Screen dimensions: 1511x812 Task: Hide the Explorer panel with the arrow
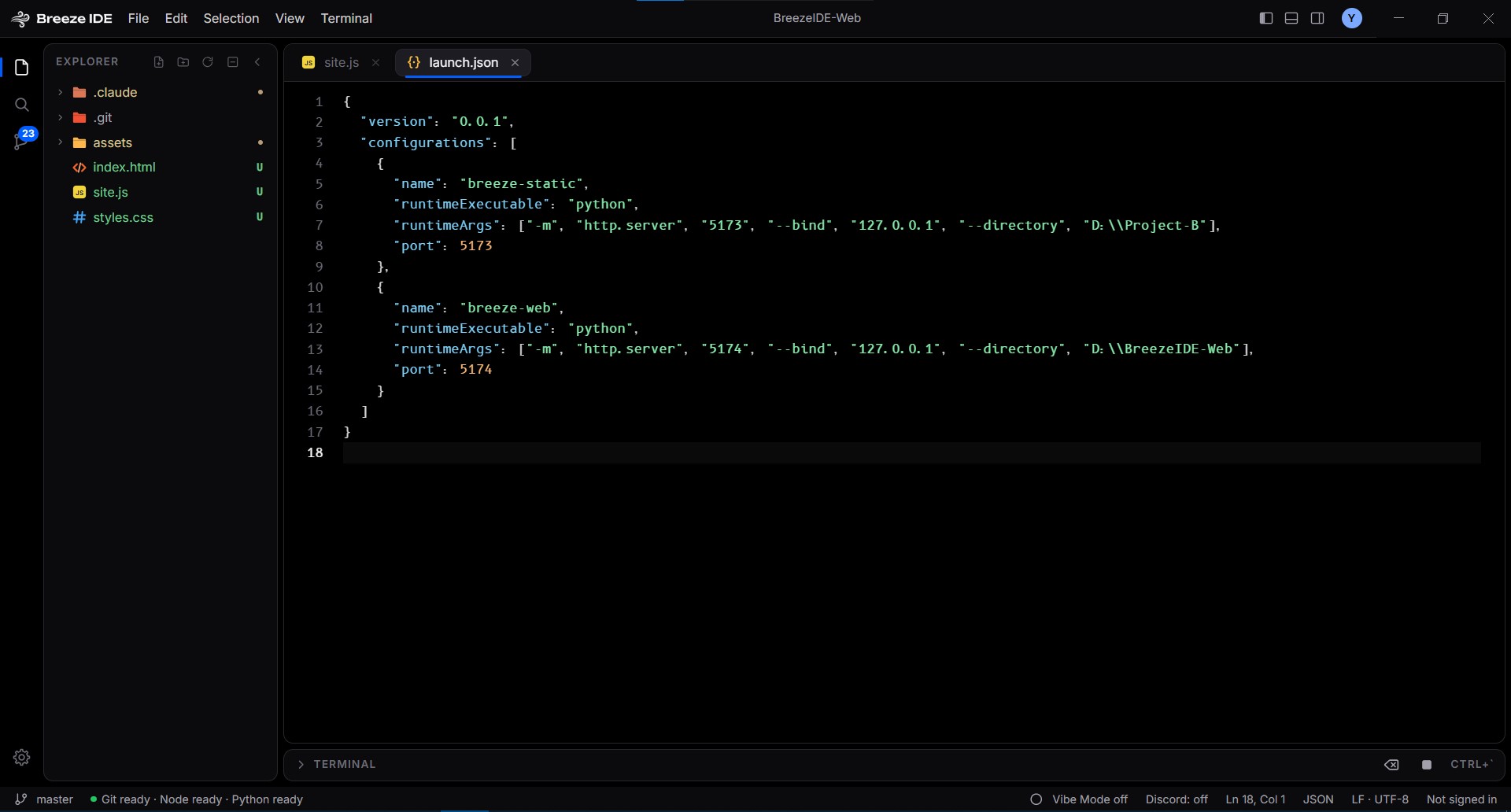(x=257, y=62)
